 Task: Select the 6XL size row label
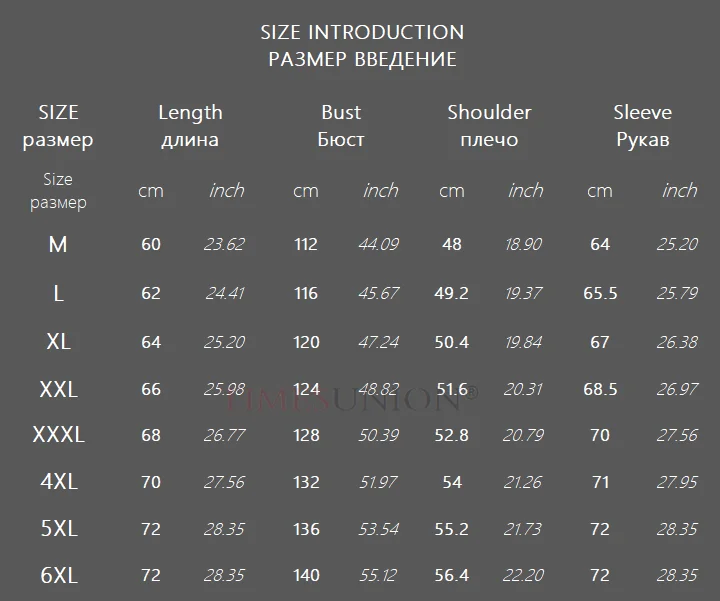pyautogui.click(x=58, y=576)
